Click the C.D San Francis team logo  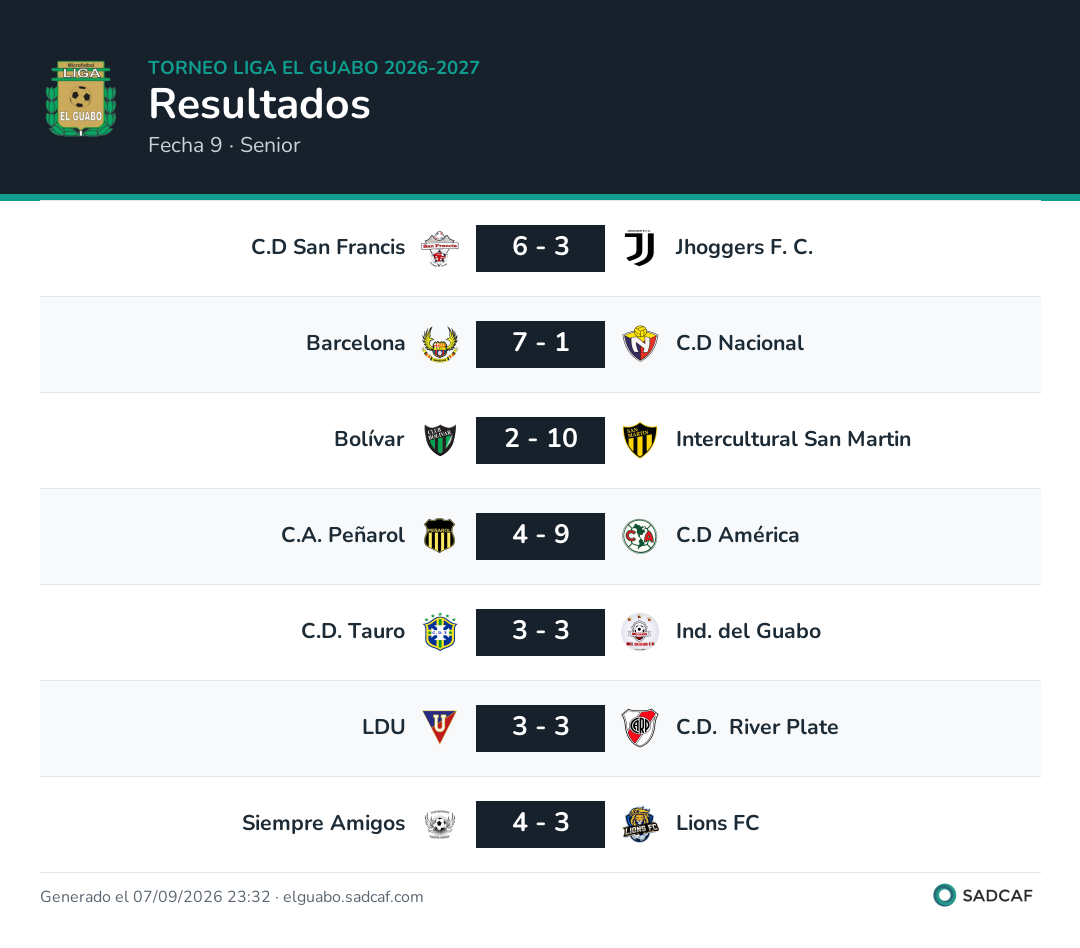pyautogui.click(x=439, y=248)
